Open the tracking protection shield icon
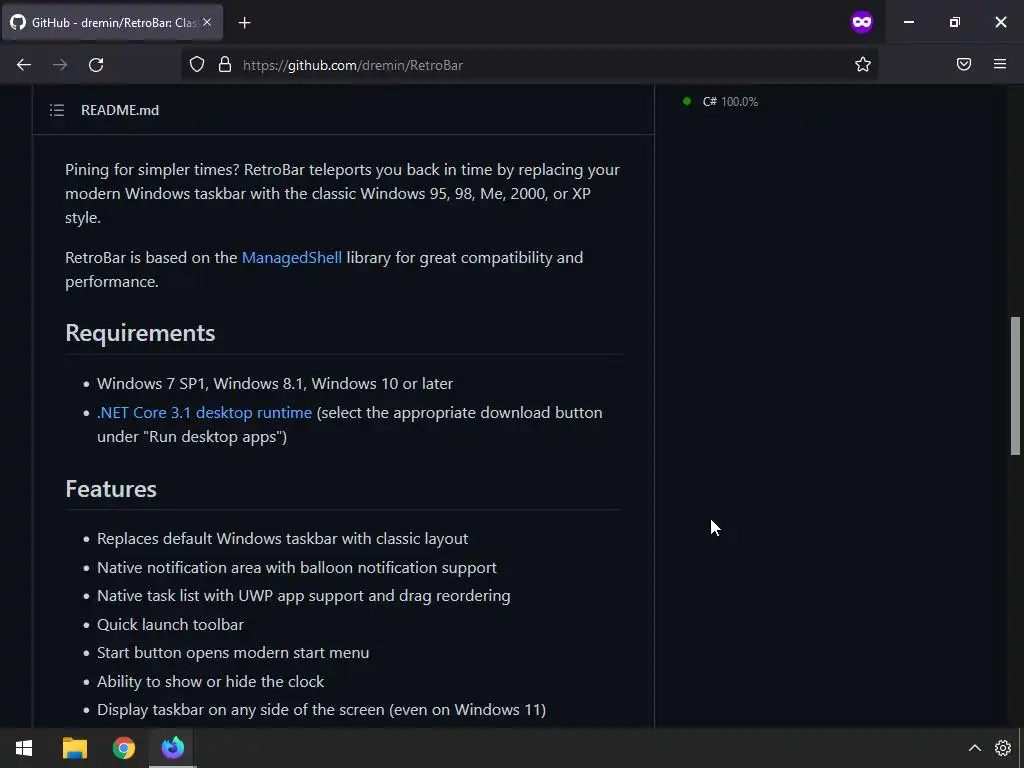 (197, 65)
